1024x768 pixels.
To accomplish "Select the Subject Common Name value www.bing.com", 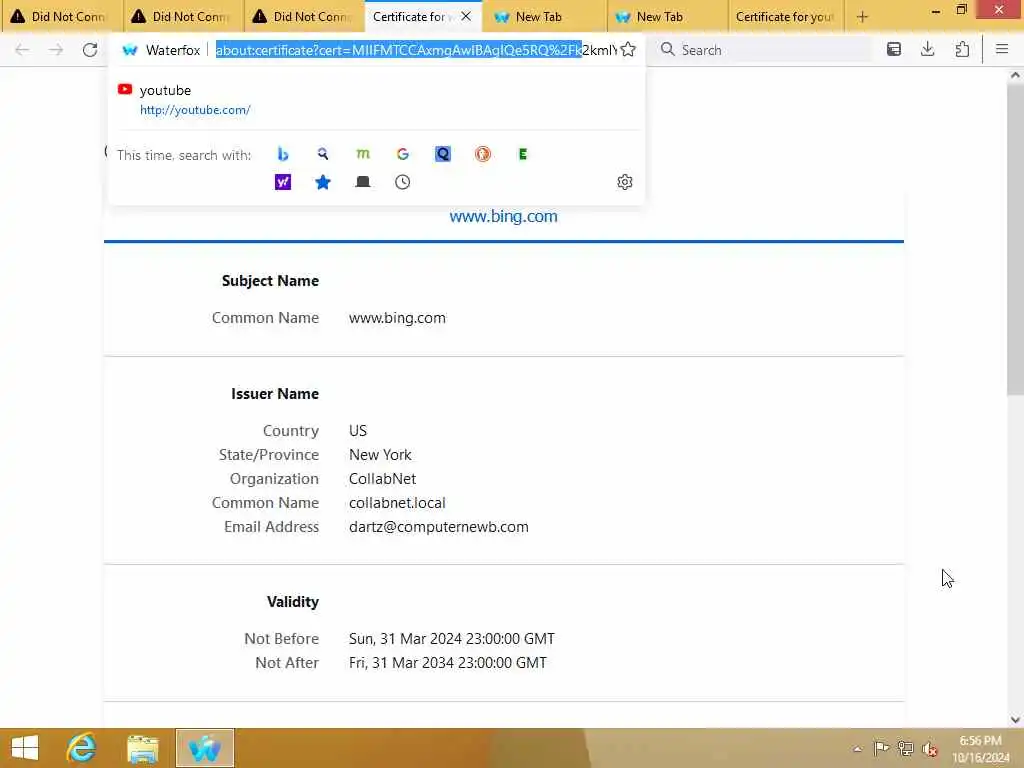I will tap(397, 318).
